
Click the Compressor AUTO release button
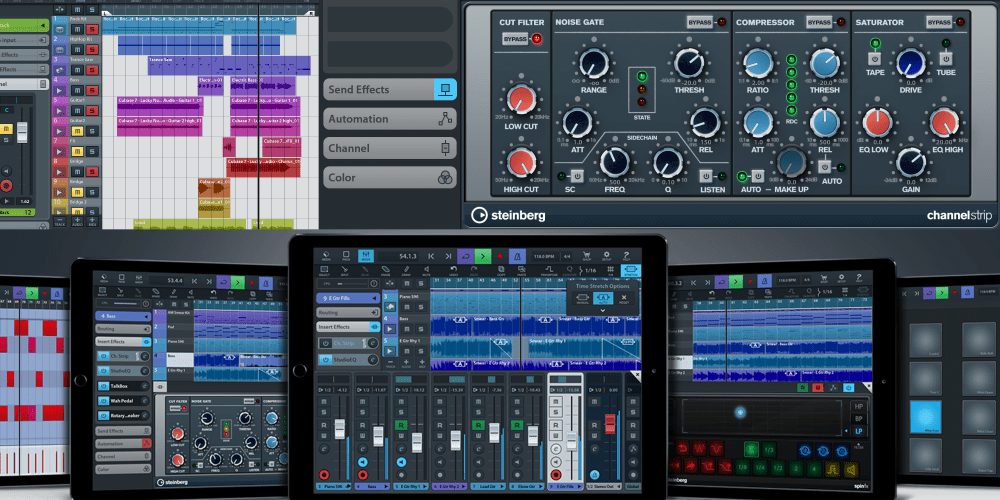826,167
